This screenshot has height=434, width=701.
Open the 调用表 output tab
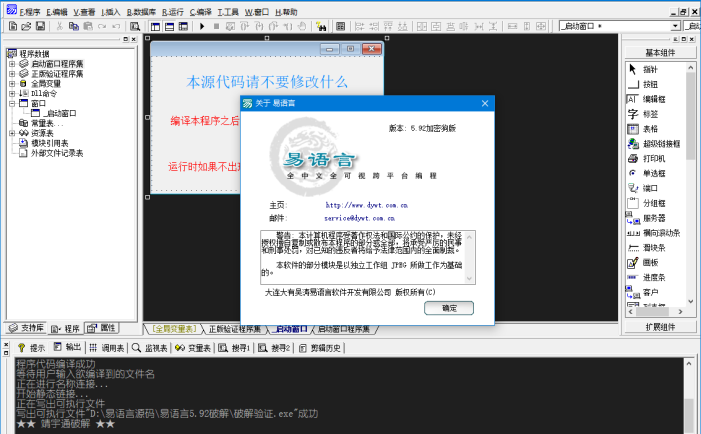[106, 348]
